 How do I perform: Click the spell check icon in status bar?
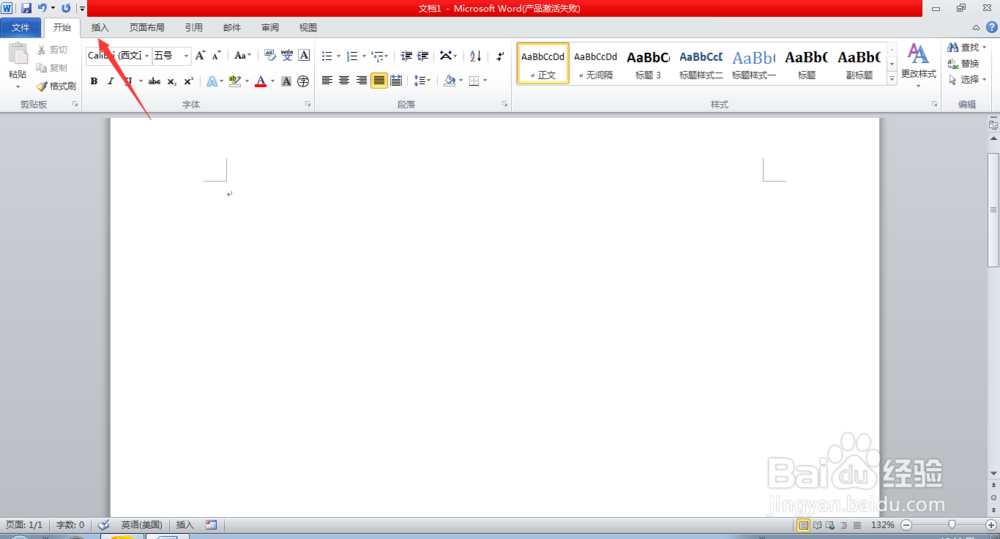103,525
